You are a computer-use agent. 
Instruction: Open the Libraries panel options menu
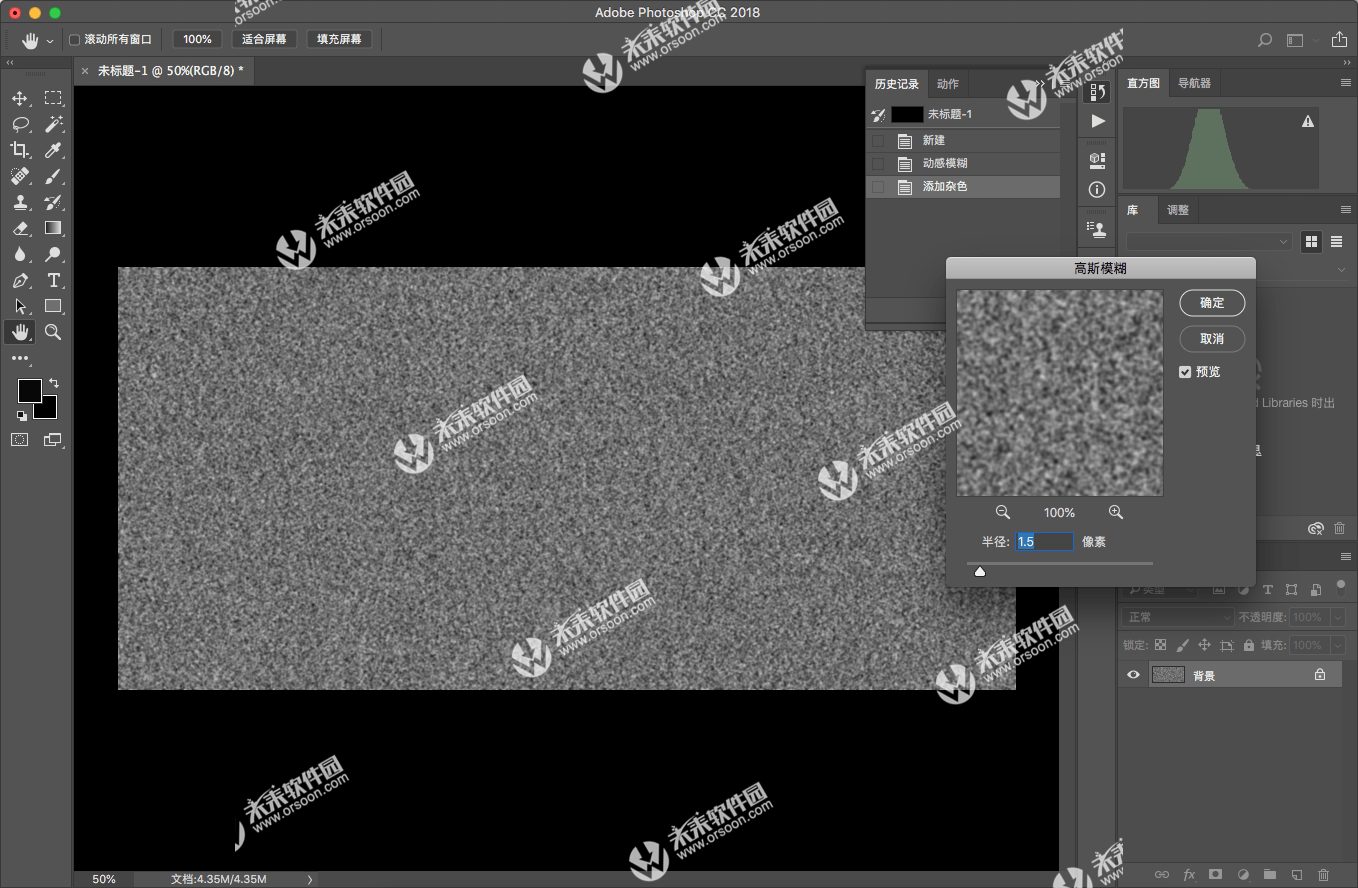coord(1345,210)
